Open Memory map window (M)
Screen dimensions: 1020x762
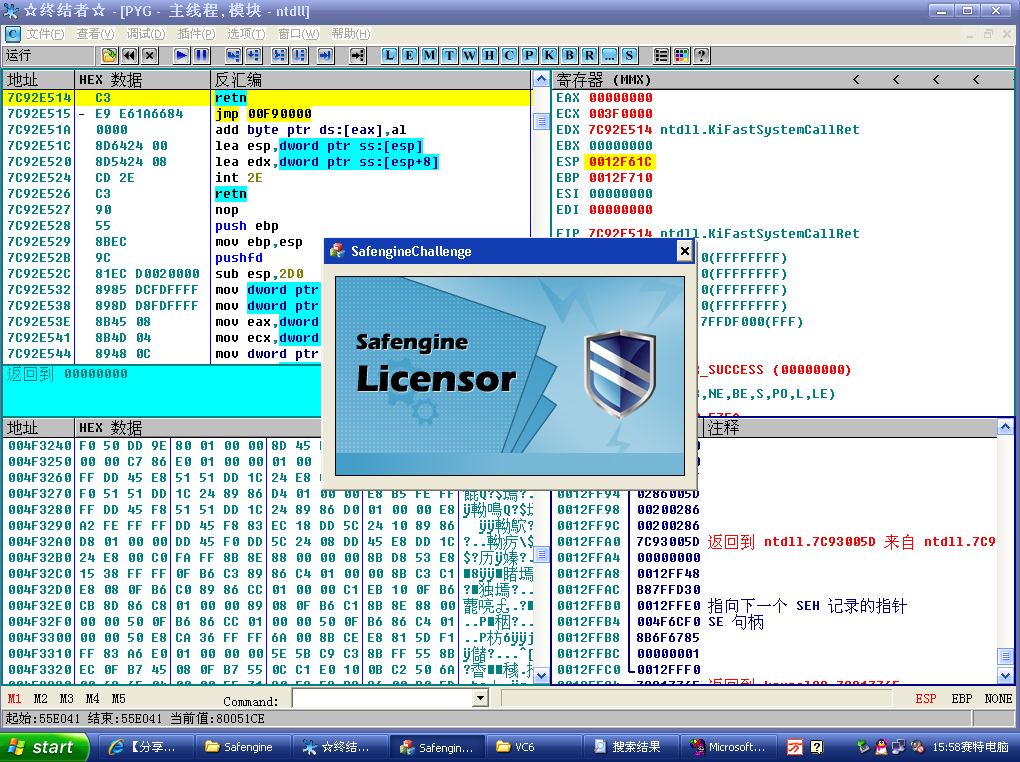click(x=429, y=55)
